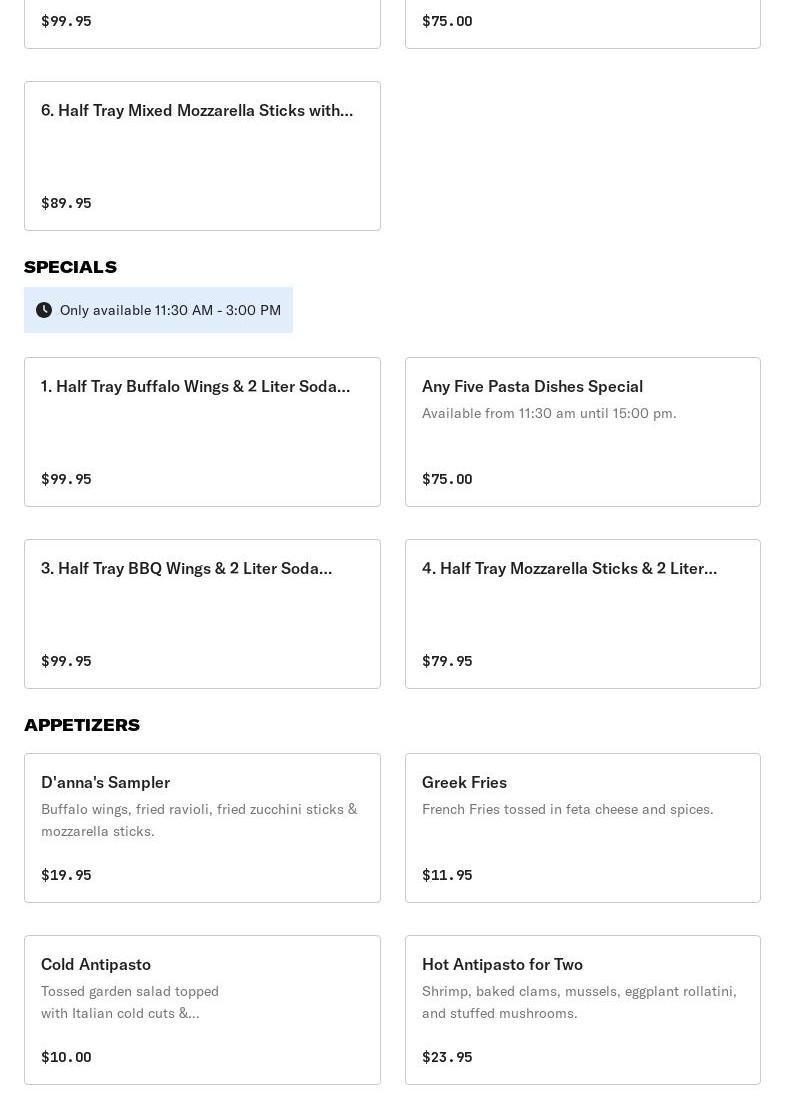
Task: Click the clock icon beside availability notice
Action: [x=44, y=310]
